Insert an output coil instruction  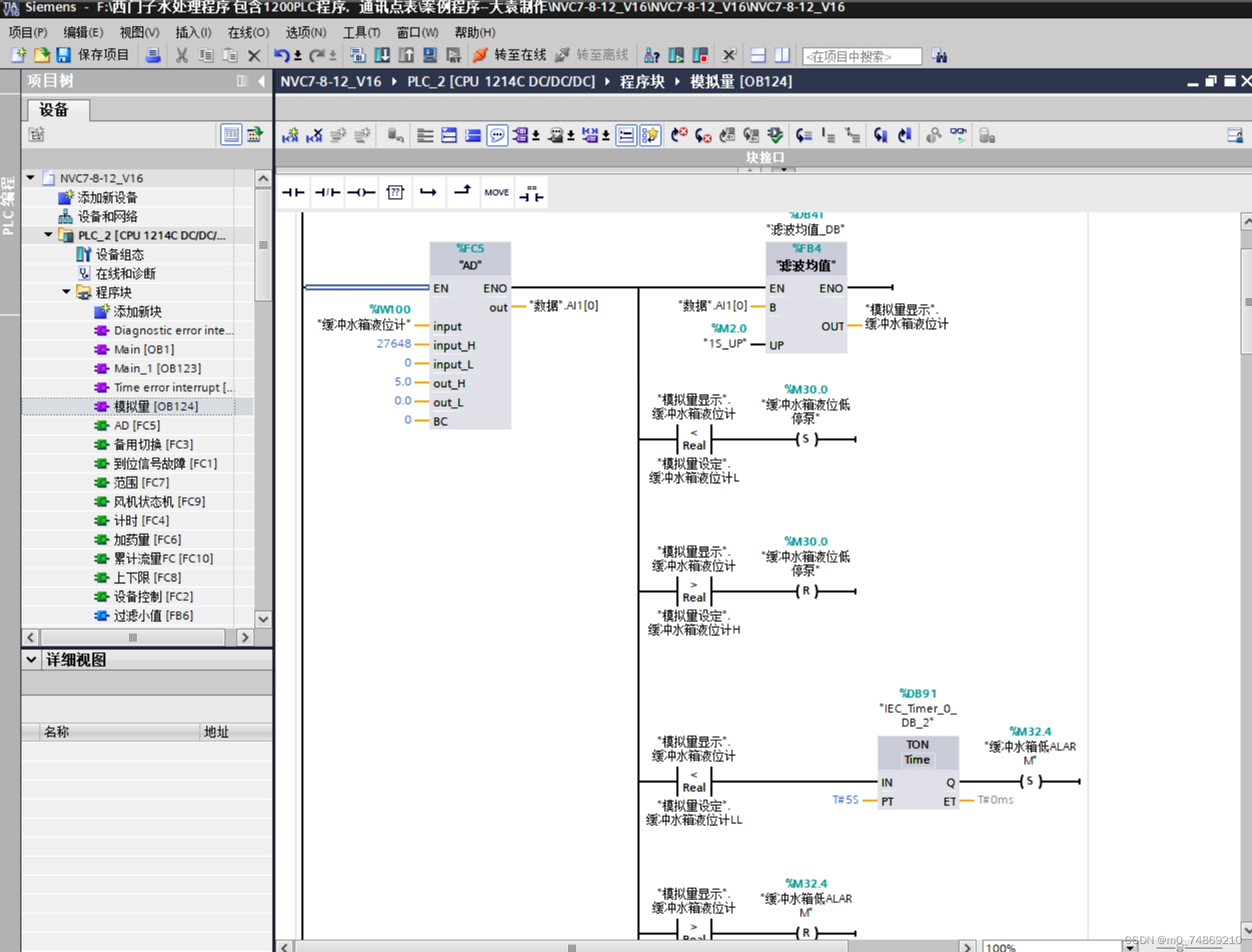click(361, 193)
